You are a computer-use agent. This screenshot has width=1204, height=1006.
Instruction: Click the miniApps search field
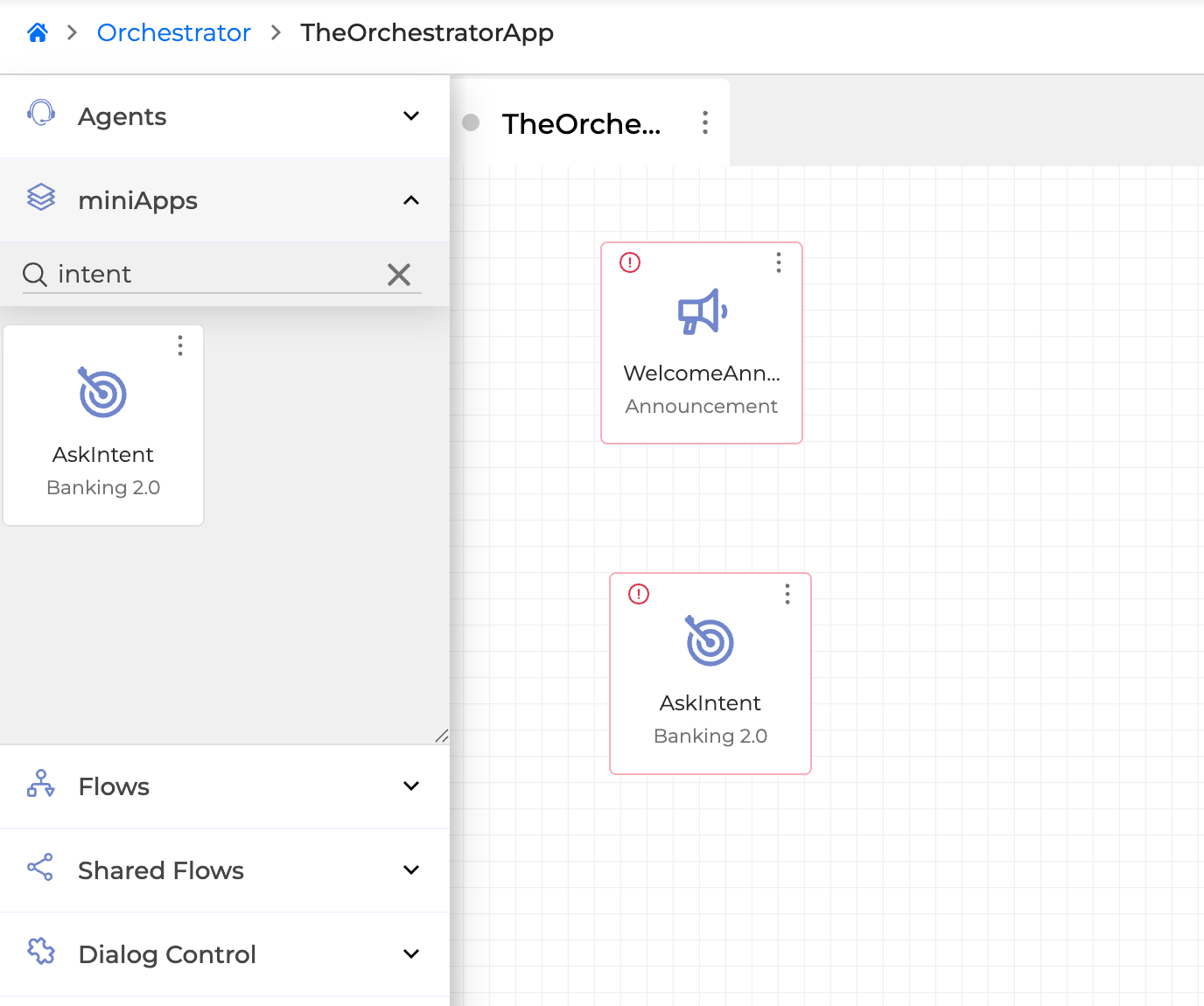click(x=210, y=275)
